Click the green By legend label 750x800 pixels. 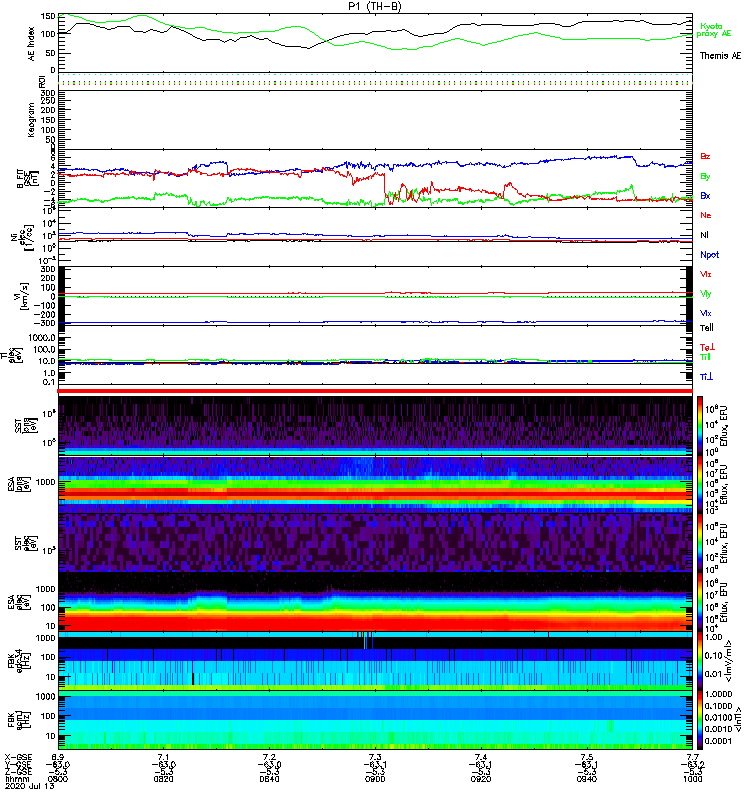[x=705, y=177]
